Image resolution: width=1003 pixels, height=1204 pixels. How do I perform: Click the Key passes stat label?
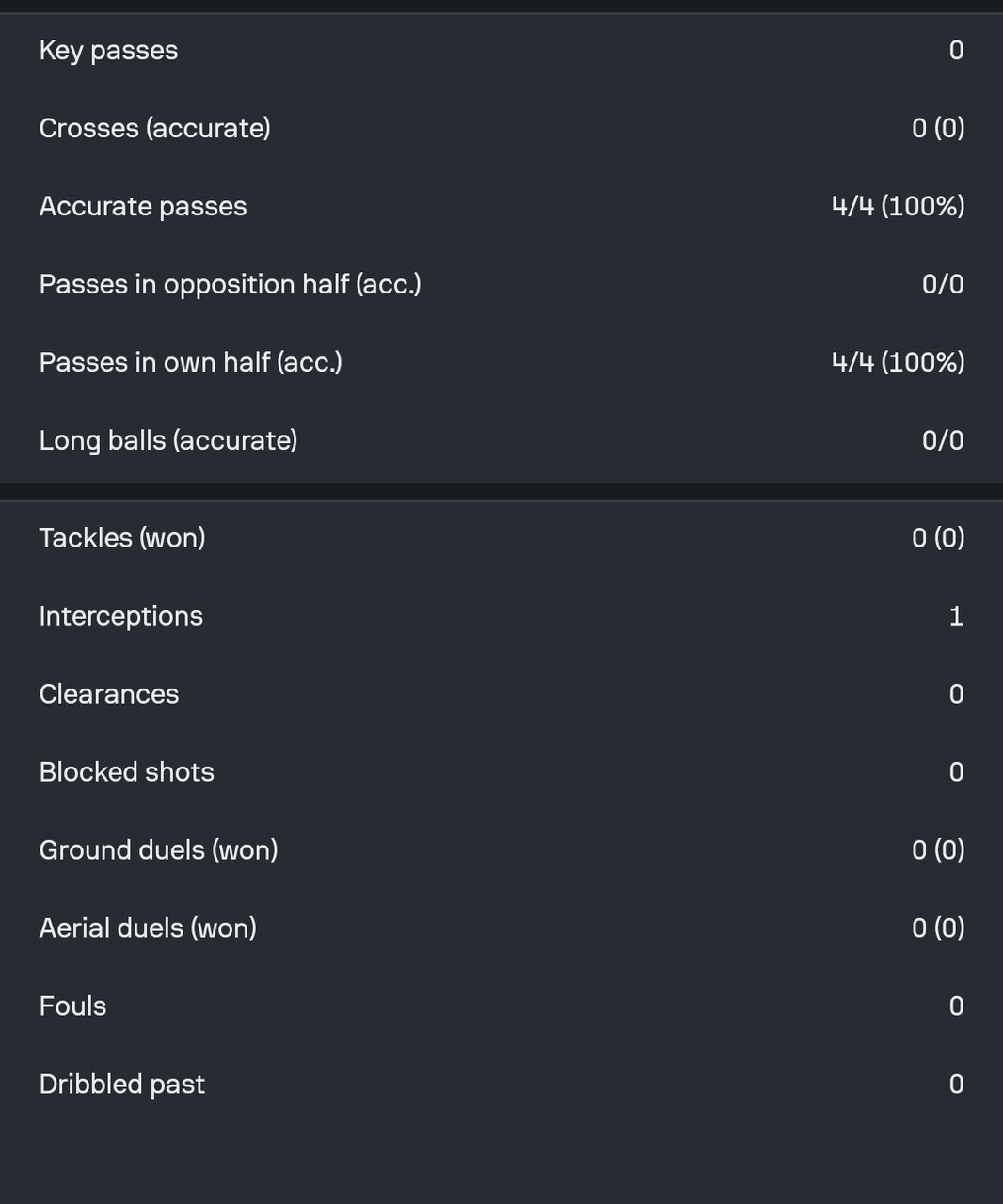[x=108, y=51]
